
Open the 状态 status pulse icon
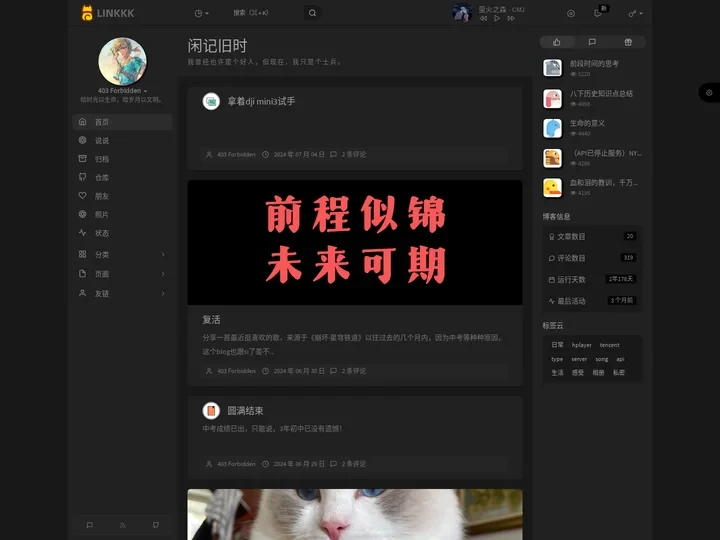click(x=82, y=233)
